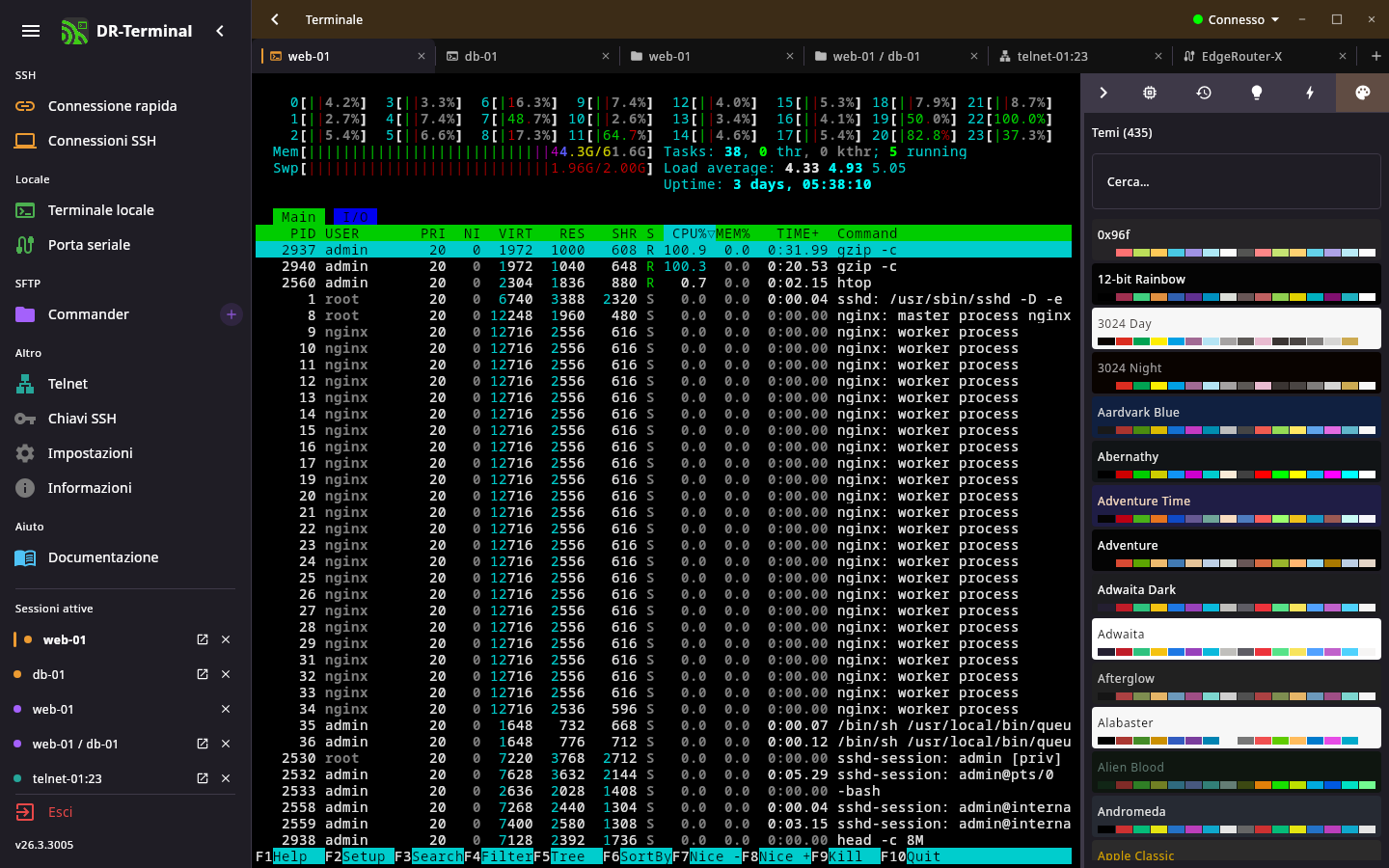
Task: Pop out the telnet-01:23 session
Action: [203, 778]
